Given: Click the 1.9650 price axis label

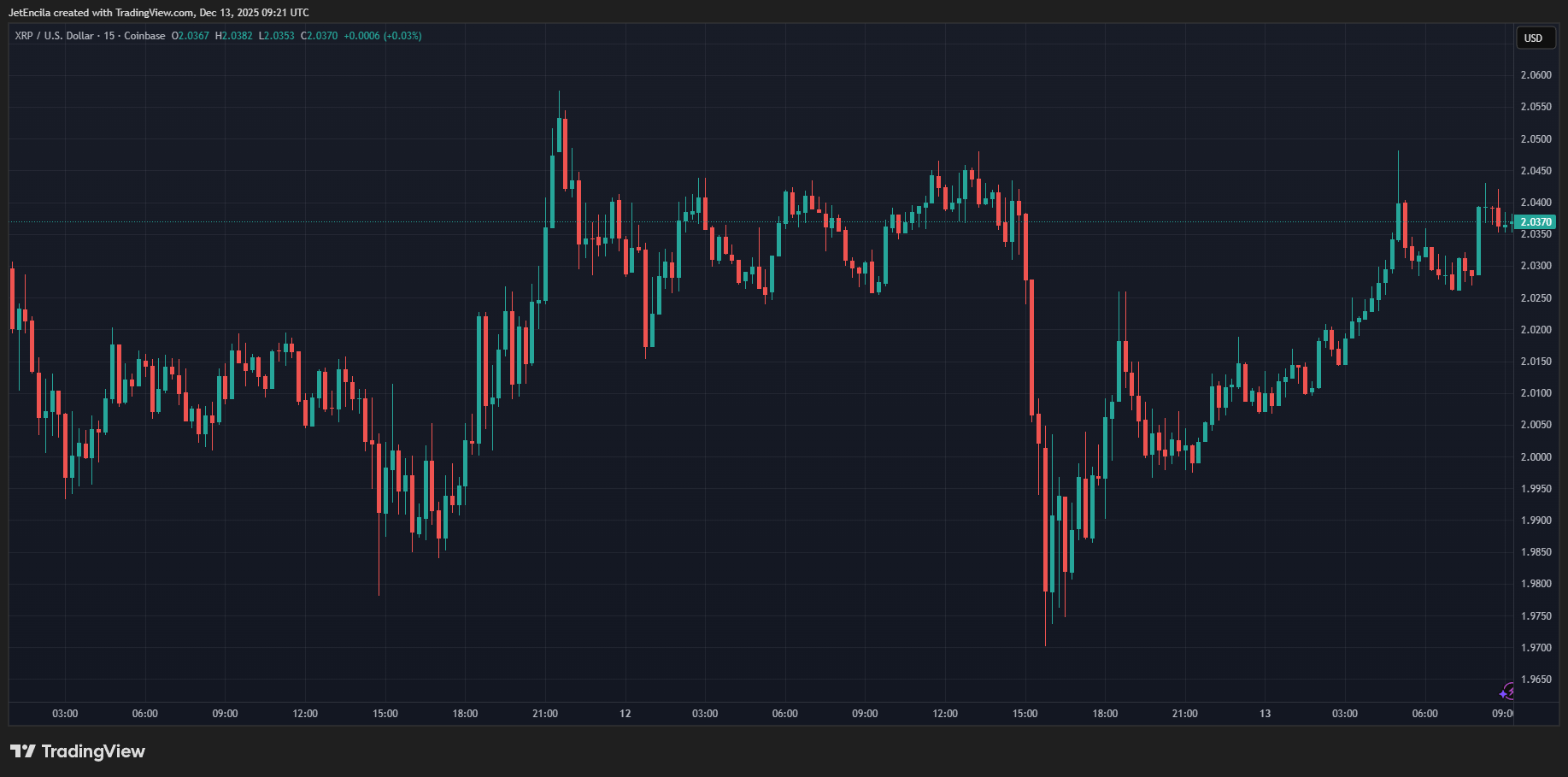Looking at the screenshot, I should pos(1536,680).
